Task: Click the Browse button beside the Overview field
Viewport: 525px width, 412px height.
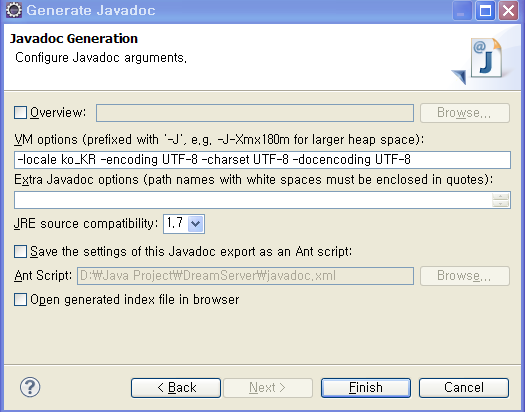Action: [465, 113]
